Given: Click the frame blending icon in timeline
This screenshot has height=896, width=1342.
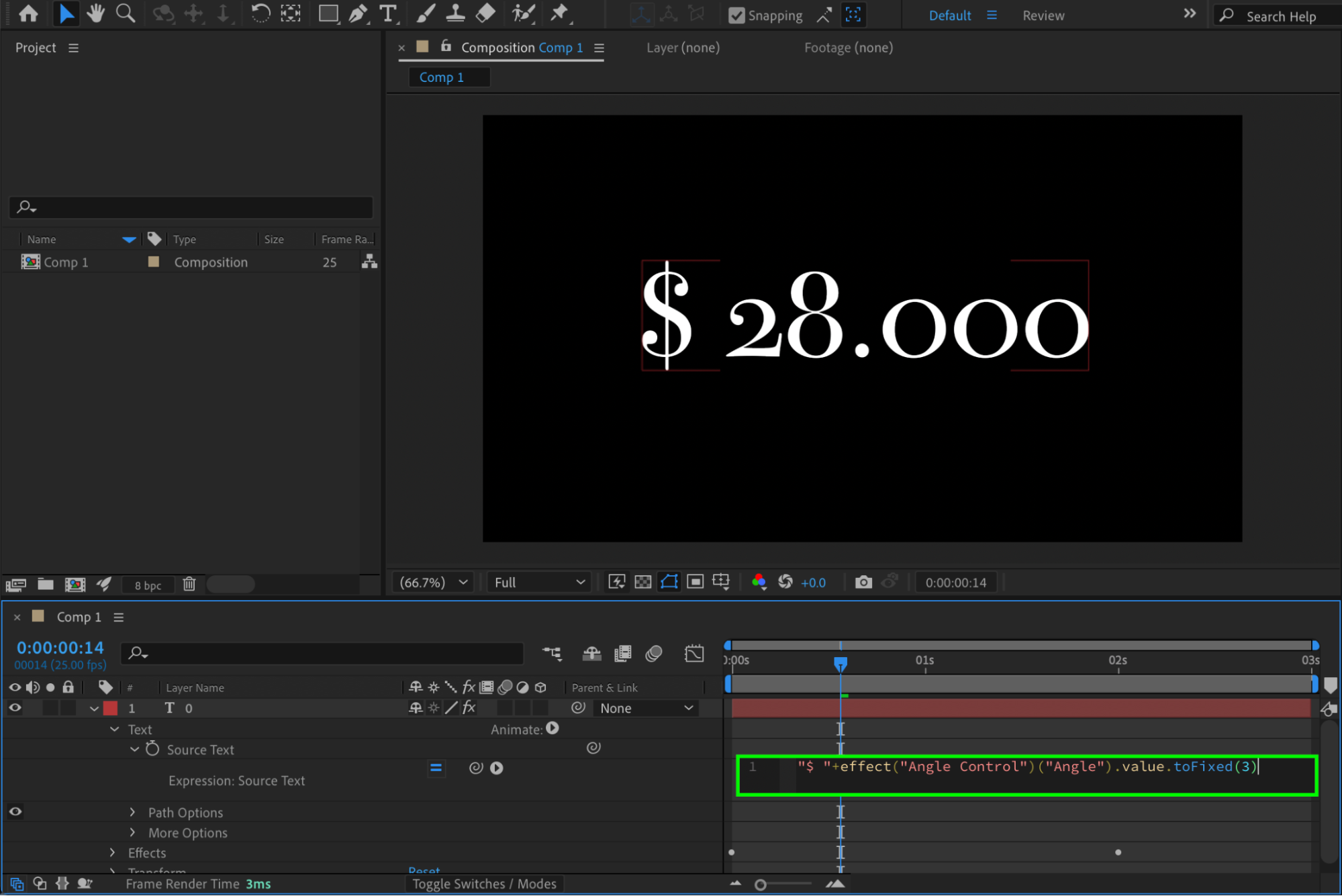Looking at the screenshot, I should coord(623,653).
